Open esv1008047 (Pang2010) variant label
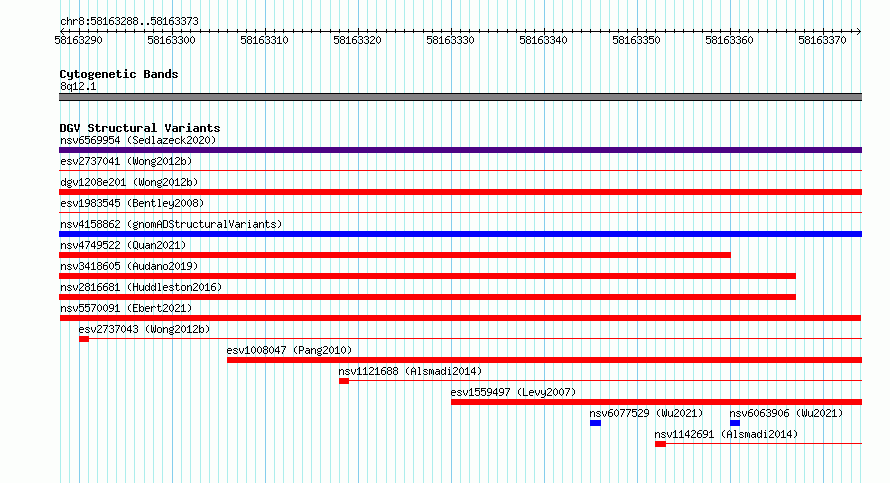This screenshot has width=890, height=483. (289, 350)
